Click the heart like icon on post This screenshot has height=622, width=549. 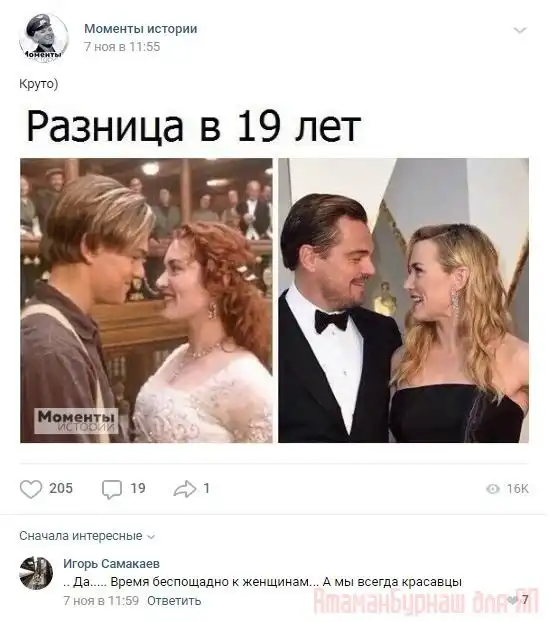point(31,489)
